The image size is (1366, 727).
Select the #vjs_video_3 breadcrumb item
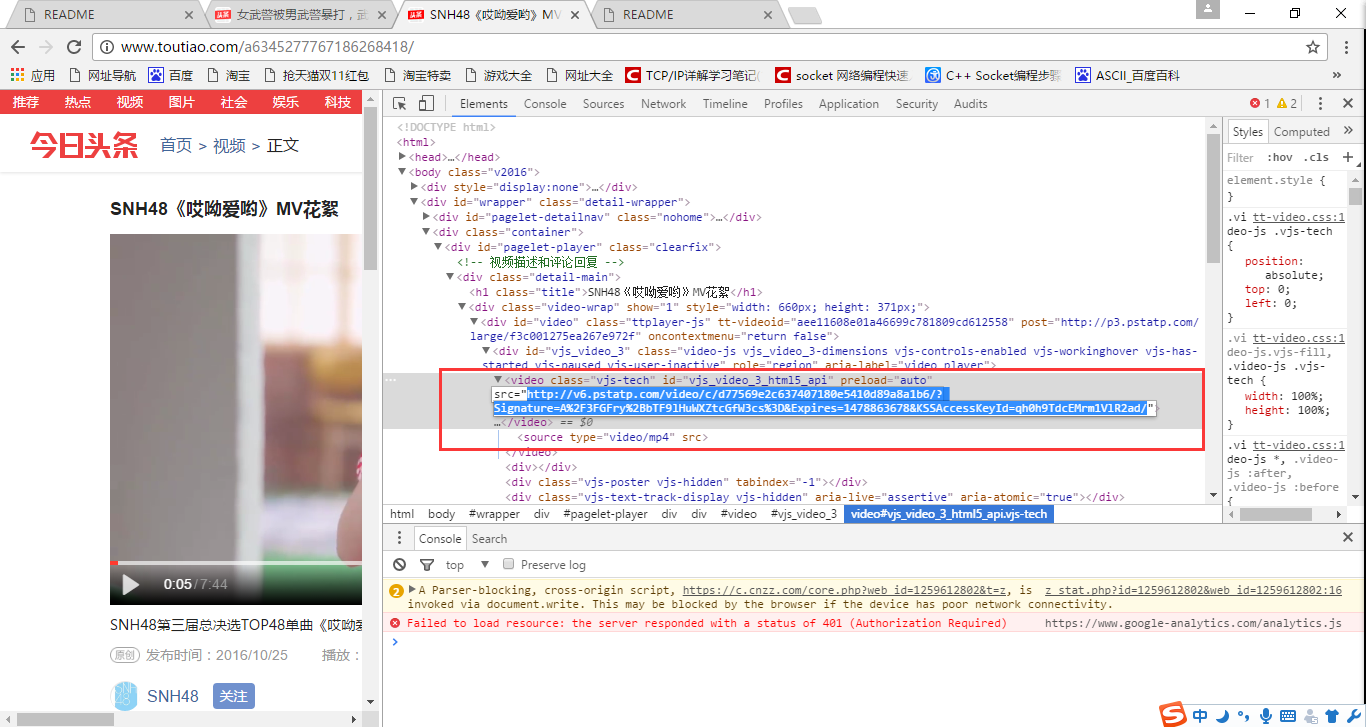pyautogui.click(x=804, y=514)
